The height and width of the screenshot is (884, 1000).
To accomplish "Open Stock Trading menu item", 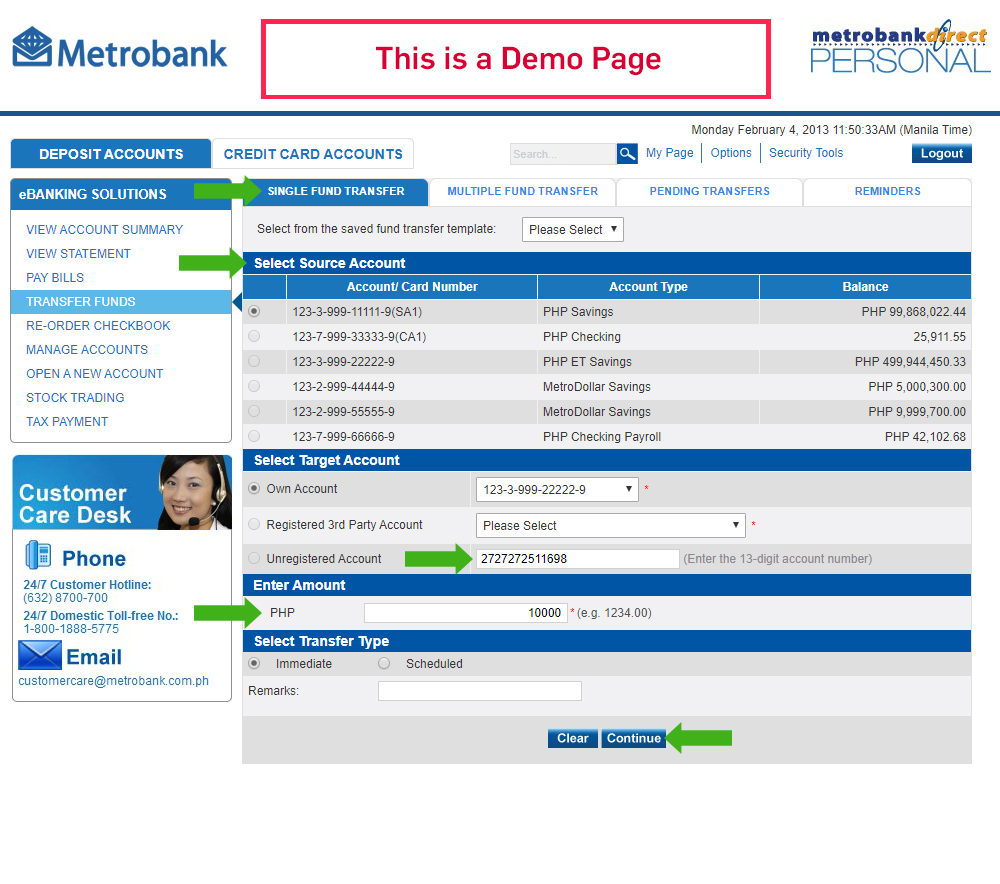I will pyautogui.click(x=75, y=397).
